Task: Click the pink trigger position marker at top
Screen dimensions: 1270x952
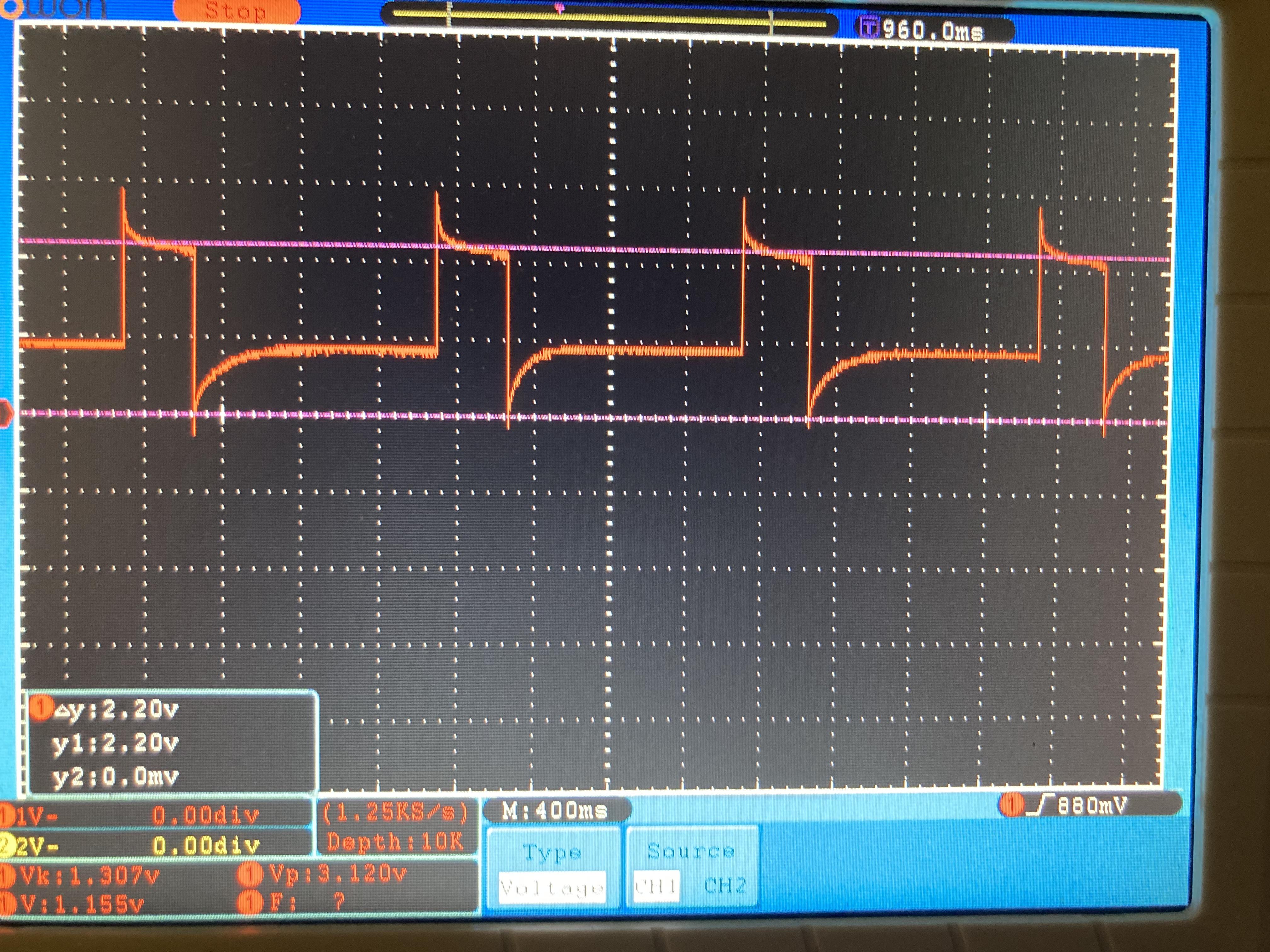Action: click(560, 8)
